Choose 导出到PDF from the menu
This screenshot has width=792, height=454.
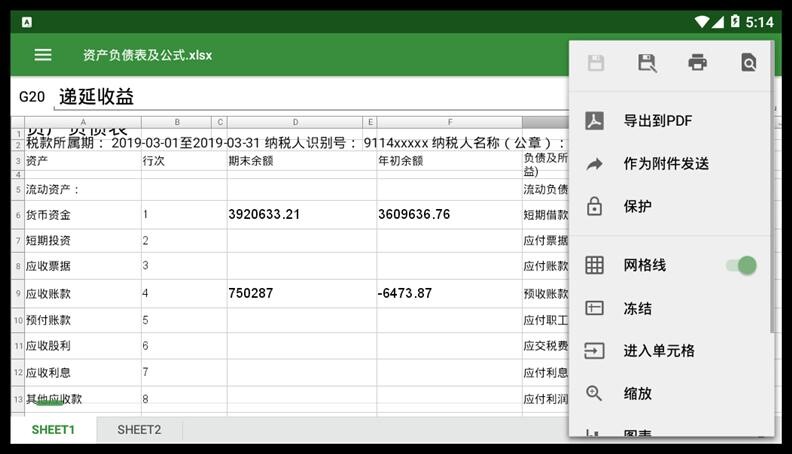657,121
